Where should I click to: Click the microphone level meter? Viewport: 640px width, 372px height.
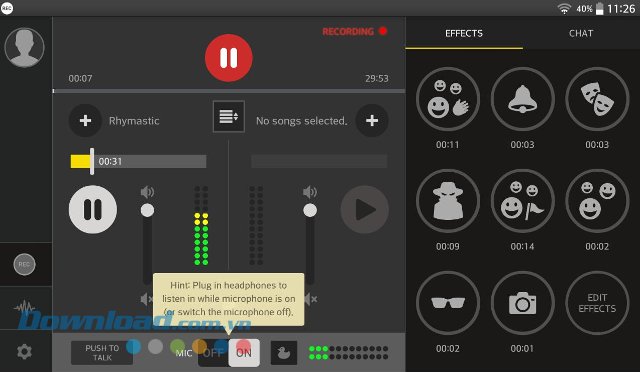[x=348, y=353]
